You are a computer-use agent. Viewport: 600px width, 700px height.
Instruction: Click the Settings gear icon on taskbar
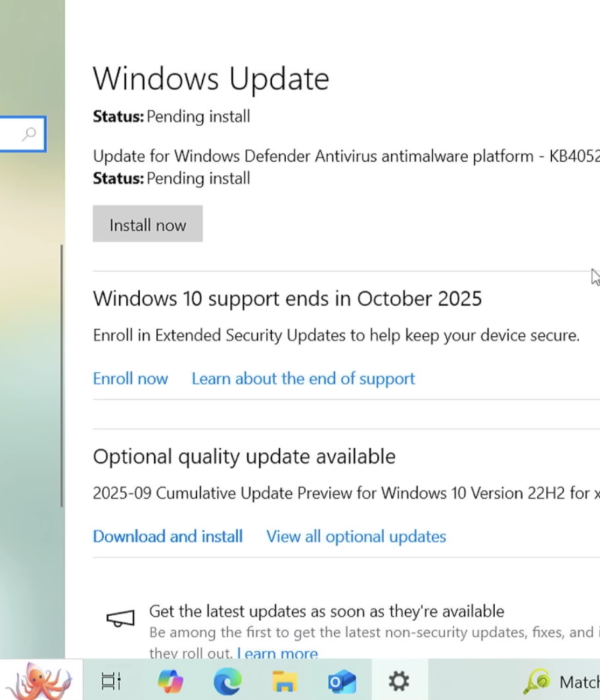[399, 682]
